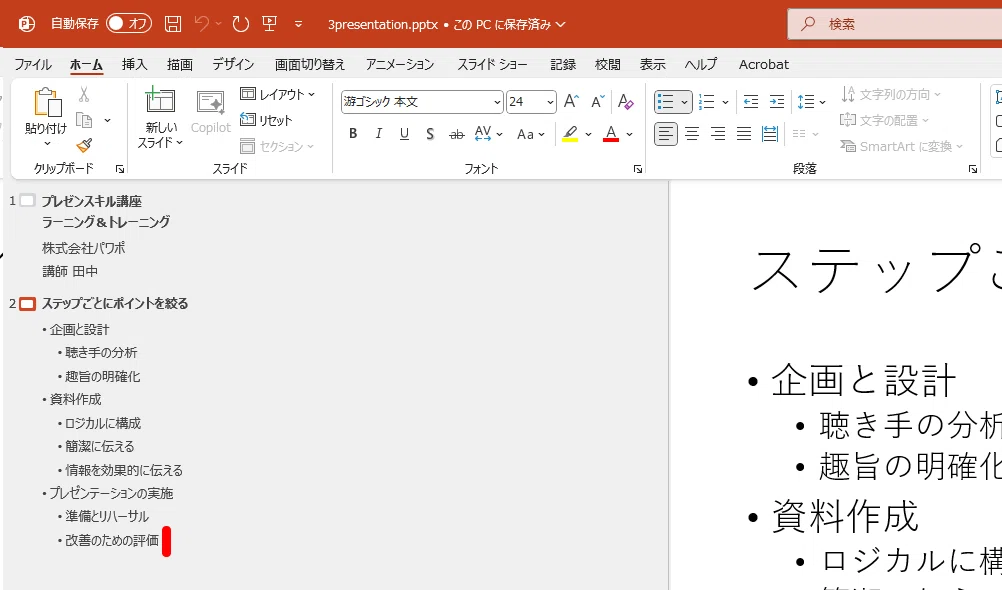Toggle text Shadow formatting
The width and height of the screenshot is (1002, 590).
click(430, 134)
